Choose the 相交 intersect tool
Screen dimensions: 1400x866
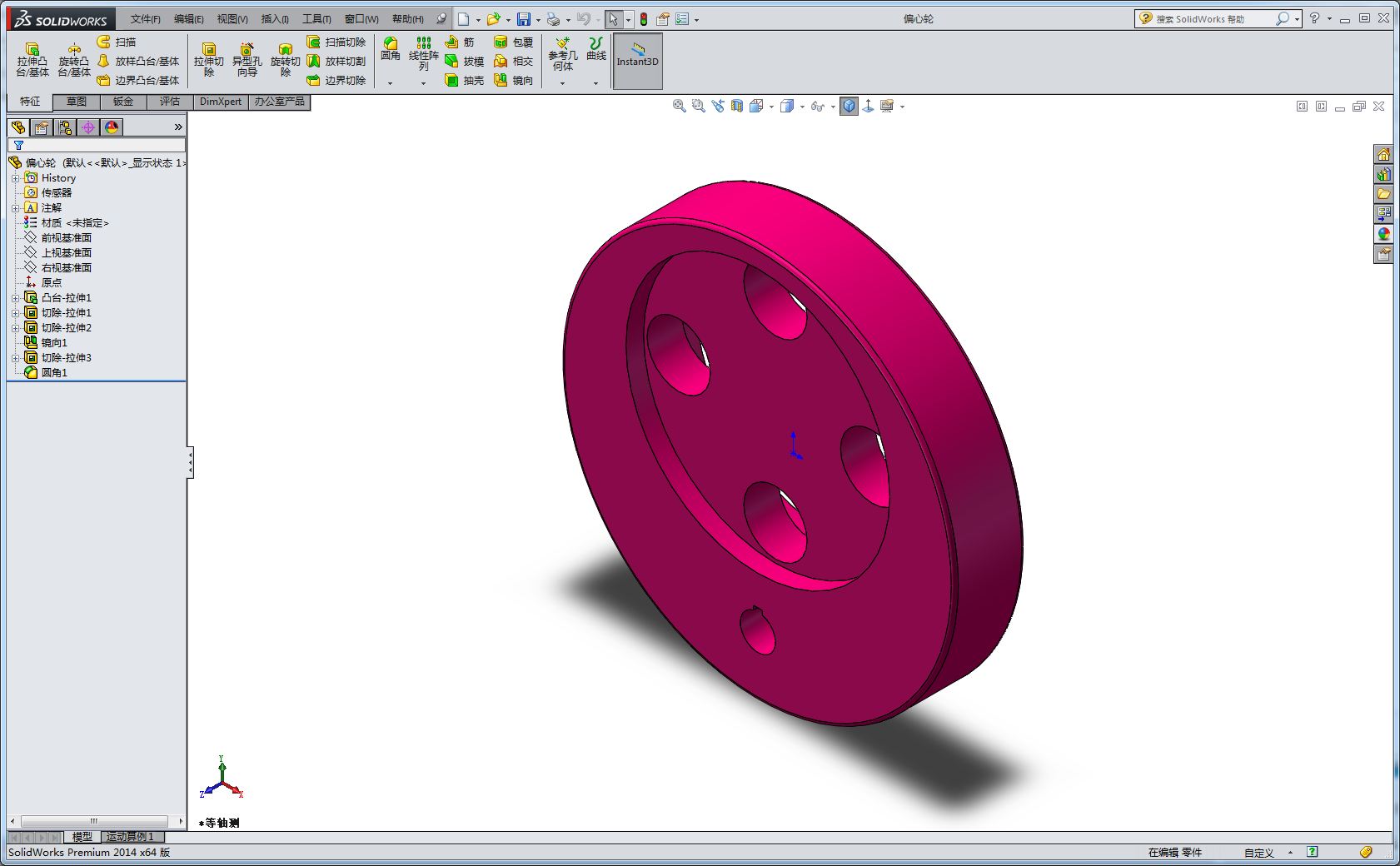pyautogui.click(x=513, y=61)
